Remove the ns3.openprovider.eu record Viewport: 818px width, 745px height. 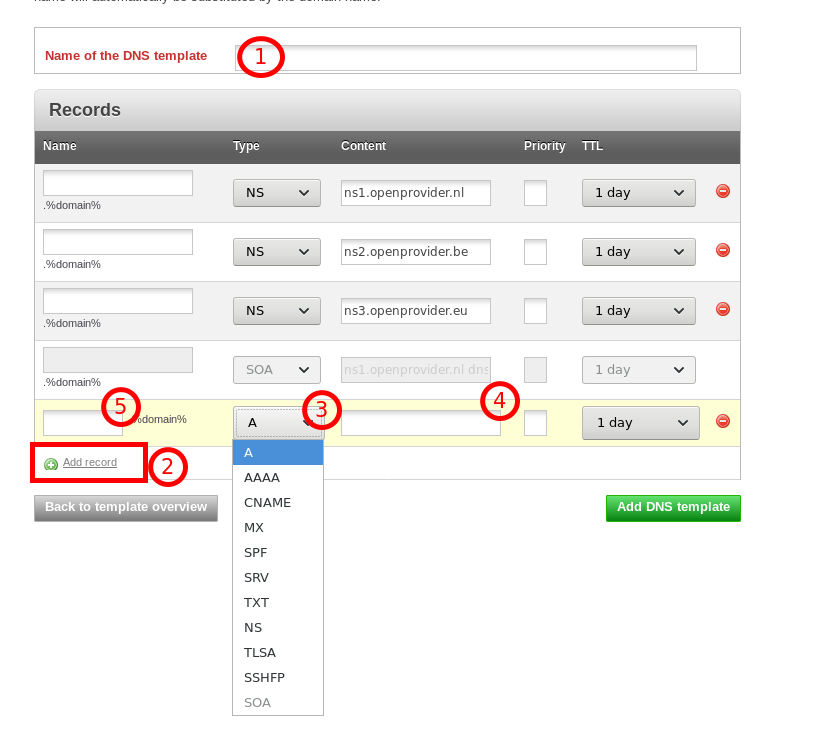(x=723, y=309)
